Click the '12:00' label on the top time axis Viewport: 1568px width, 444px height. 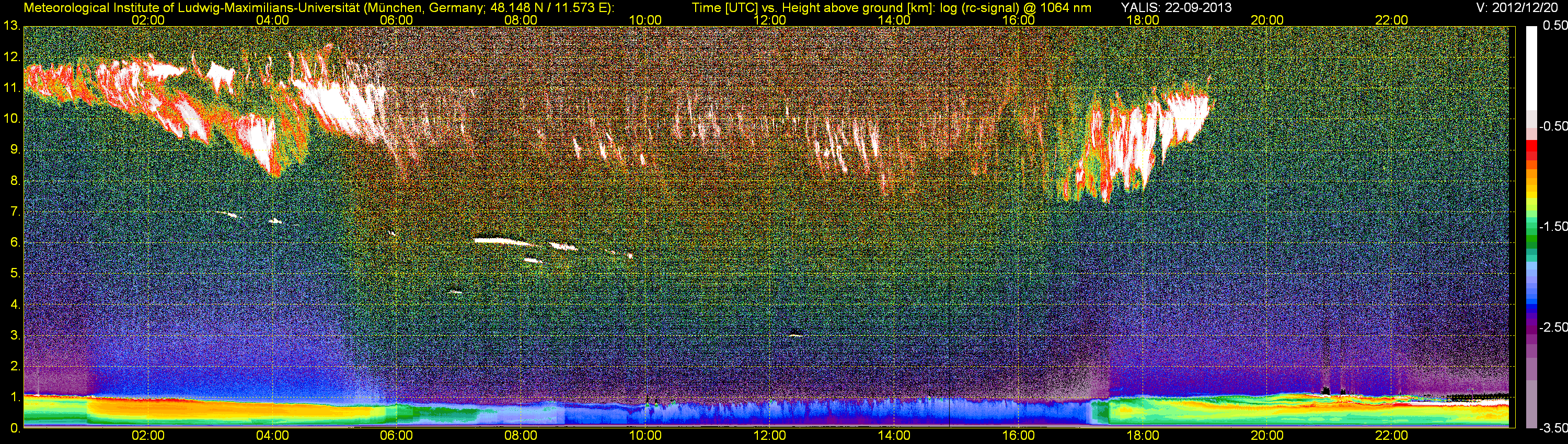769,20
